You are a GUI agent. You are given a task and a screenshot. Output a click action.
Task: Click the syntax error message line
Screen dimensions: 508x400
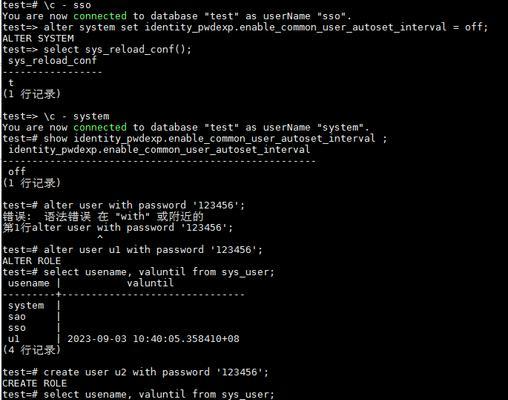103,216
